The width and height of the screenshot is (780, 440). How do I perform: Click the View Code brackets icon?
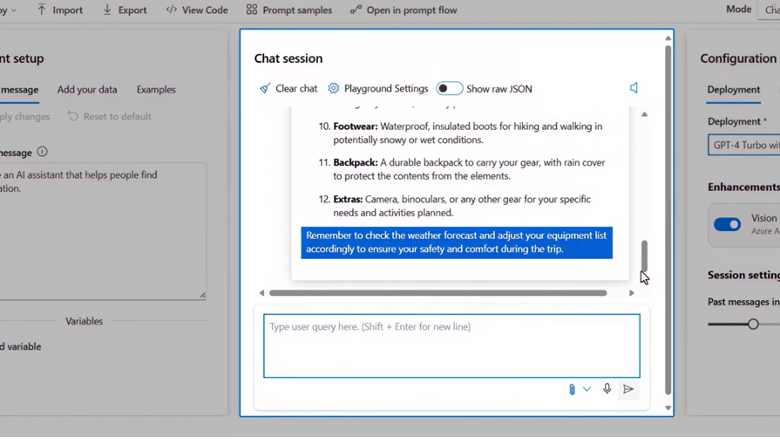171,9
